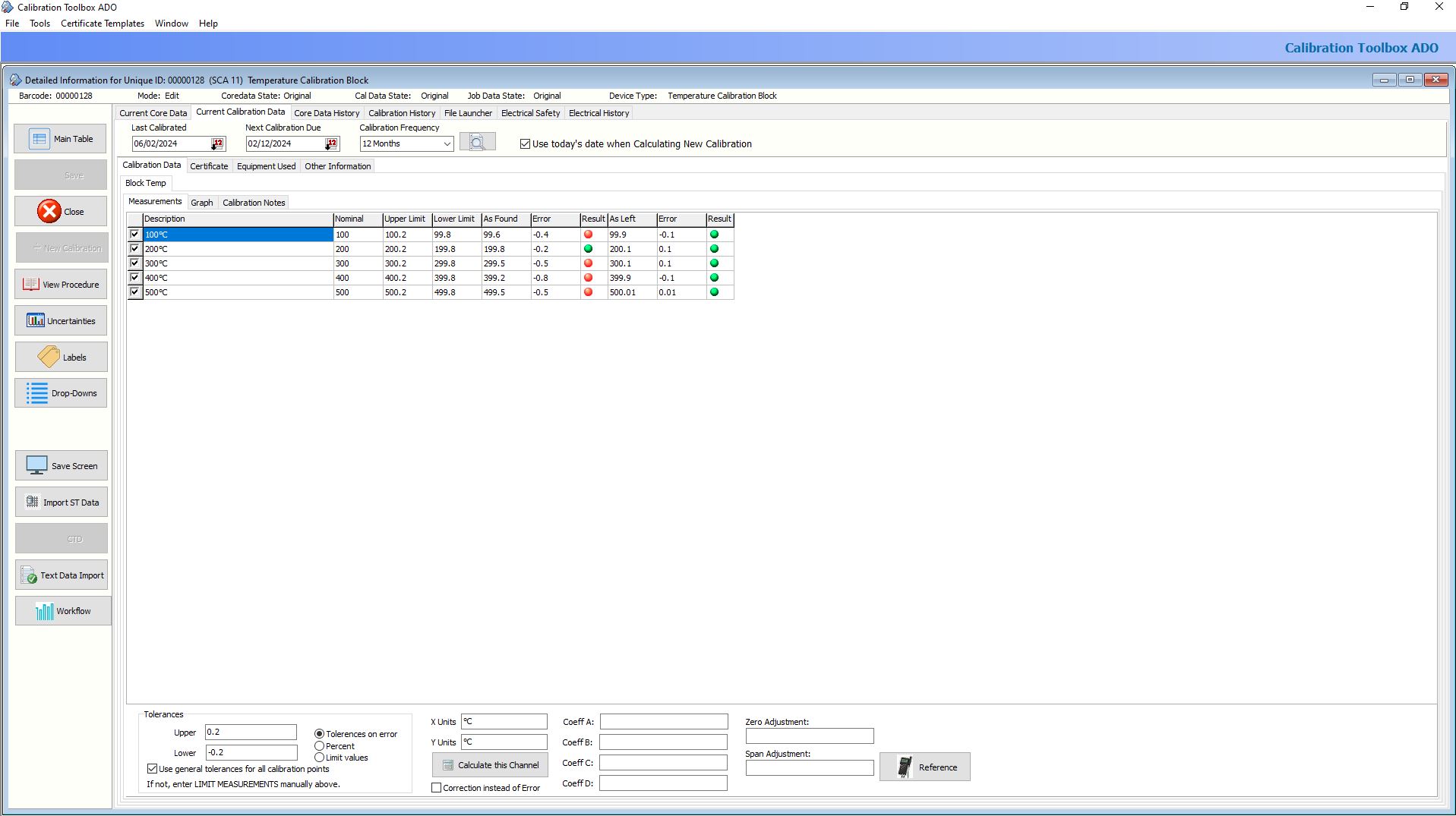The image size is (1456, 816).
Task: Expand Calibration Frequency dropdown
Action: click(x=447, y=143)
